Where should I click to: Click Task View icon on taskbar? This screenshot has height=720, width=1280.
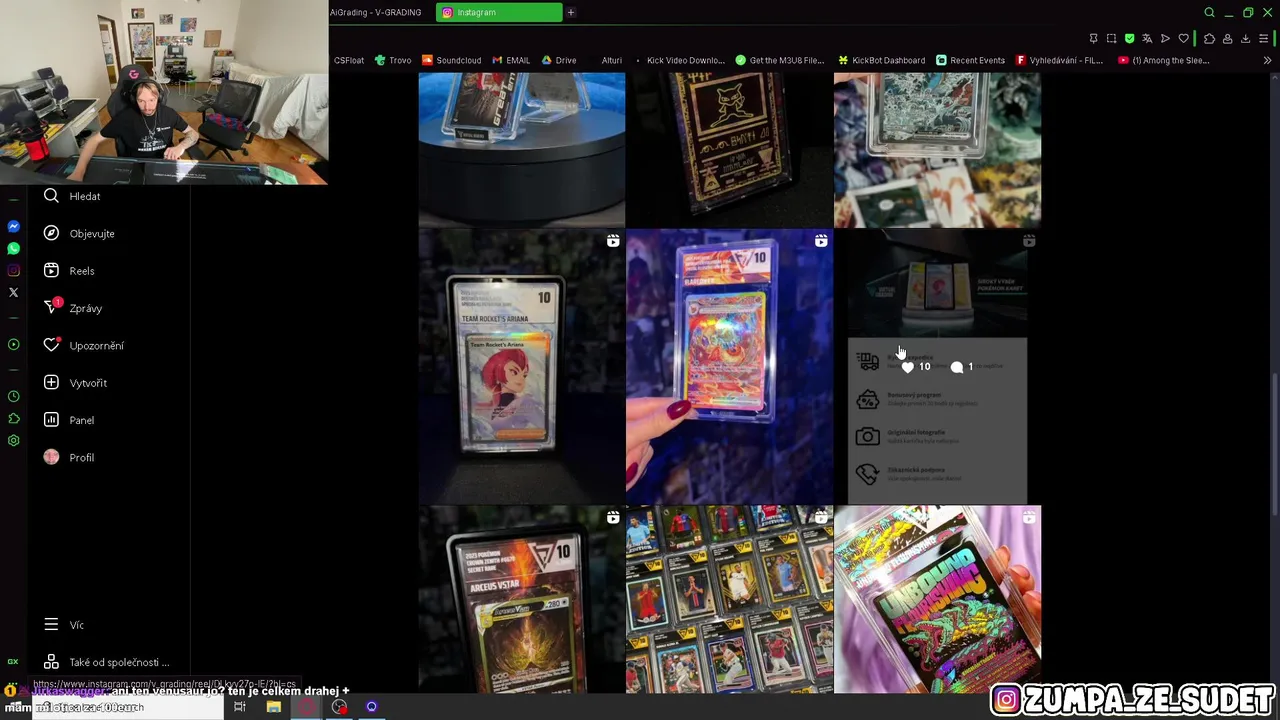point(240,707)
